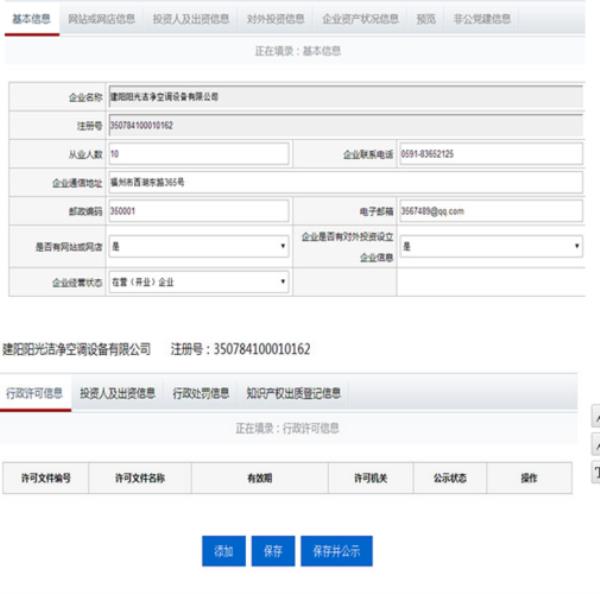Image resolution: width=600 pixels, height=594 pixels.
Task: Click the 有效期 column header
Action: (260, 478)
